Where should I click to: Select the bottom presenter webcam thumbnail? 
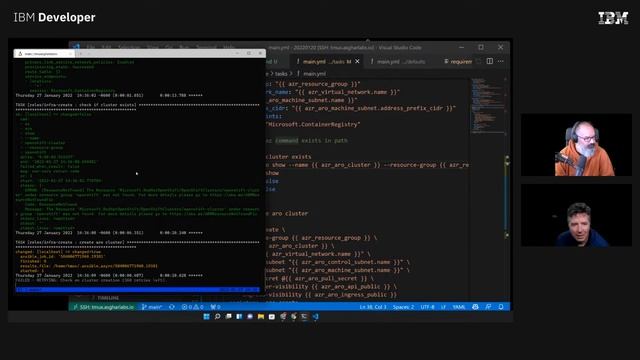(x=576, y=215)
